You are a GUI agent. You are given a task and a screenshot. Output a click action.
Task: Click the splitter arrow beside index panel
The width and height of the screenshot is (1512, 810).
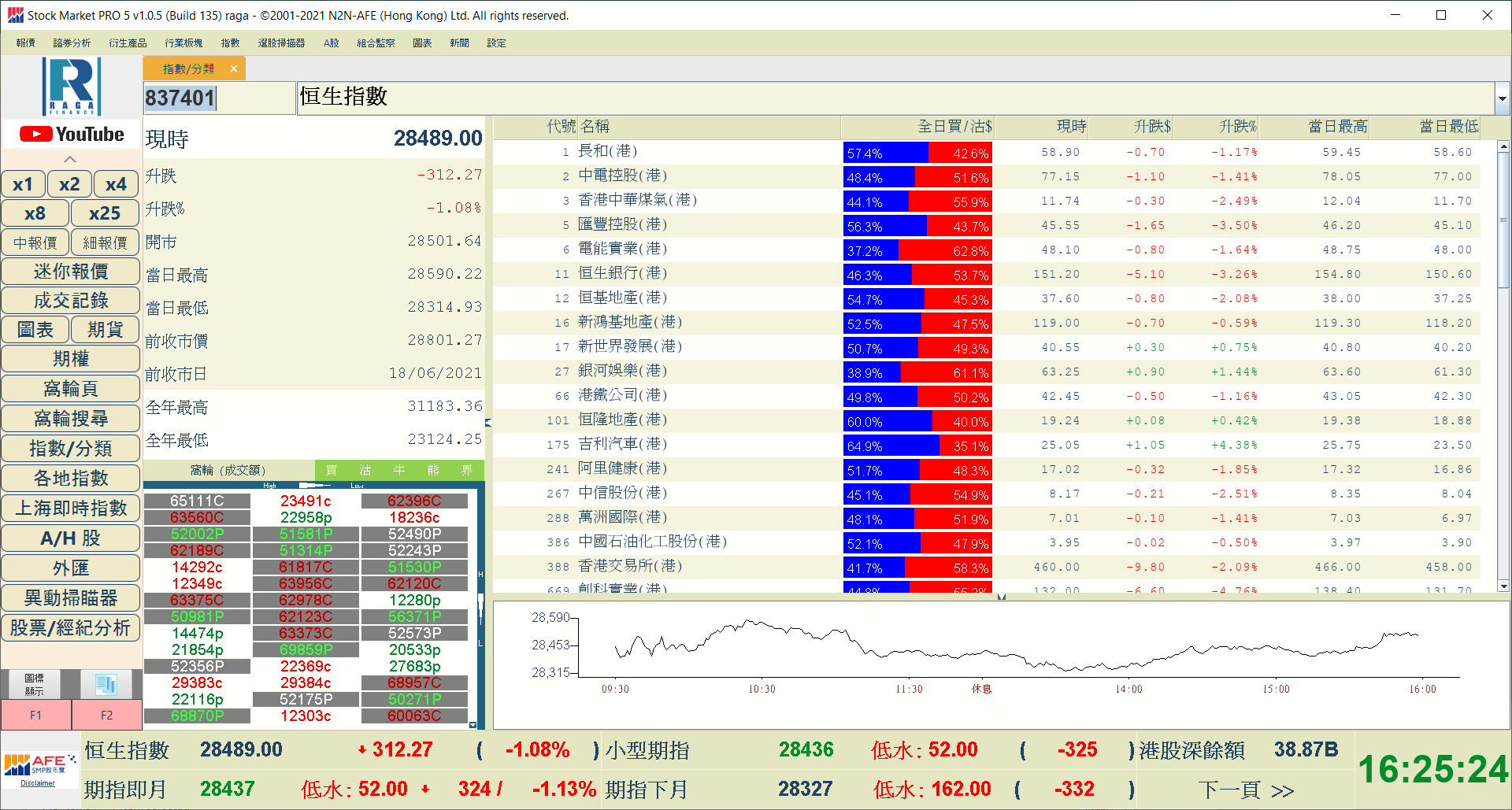pyautogui.click(x=488, y=423)
